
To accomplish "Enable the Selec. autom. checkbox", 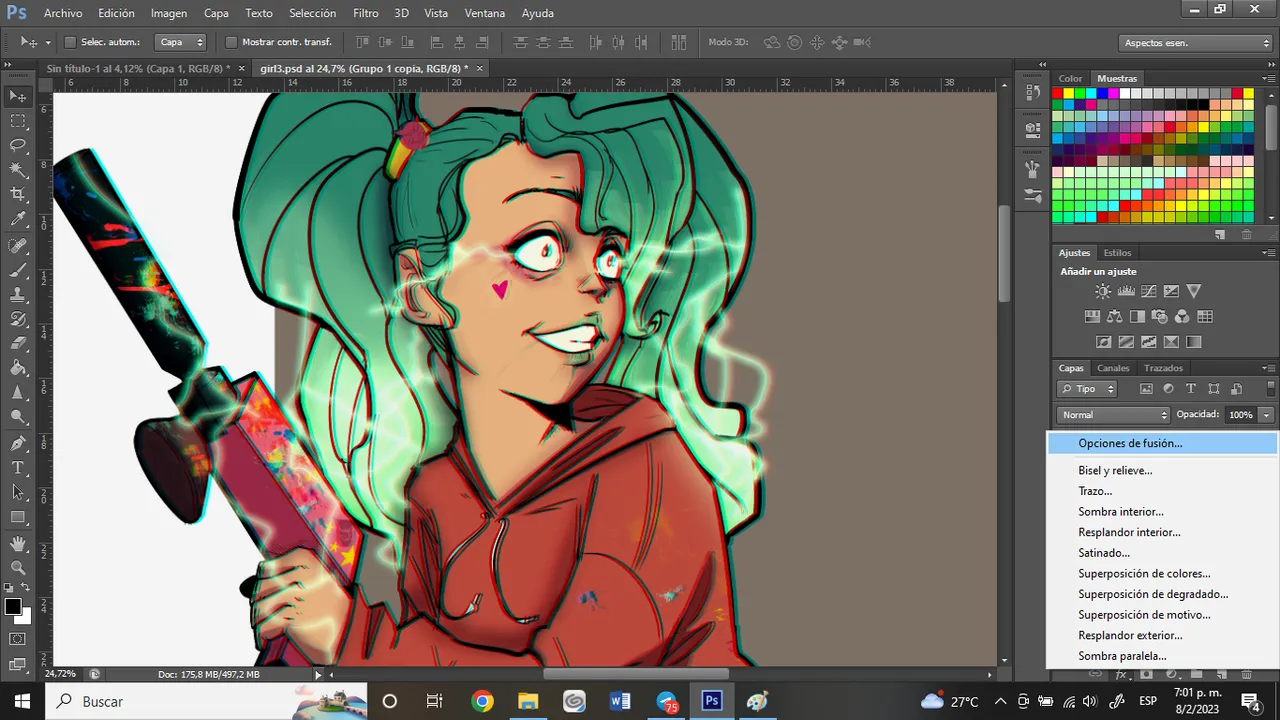I will (70, 42).
